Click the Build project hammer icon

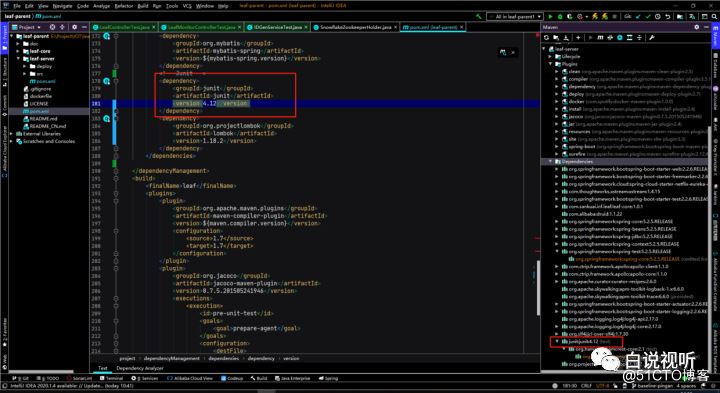(x=479, y=17)
